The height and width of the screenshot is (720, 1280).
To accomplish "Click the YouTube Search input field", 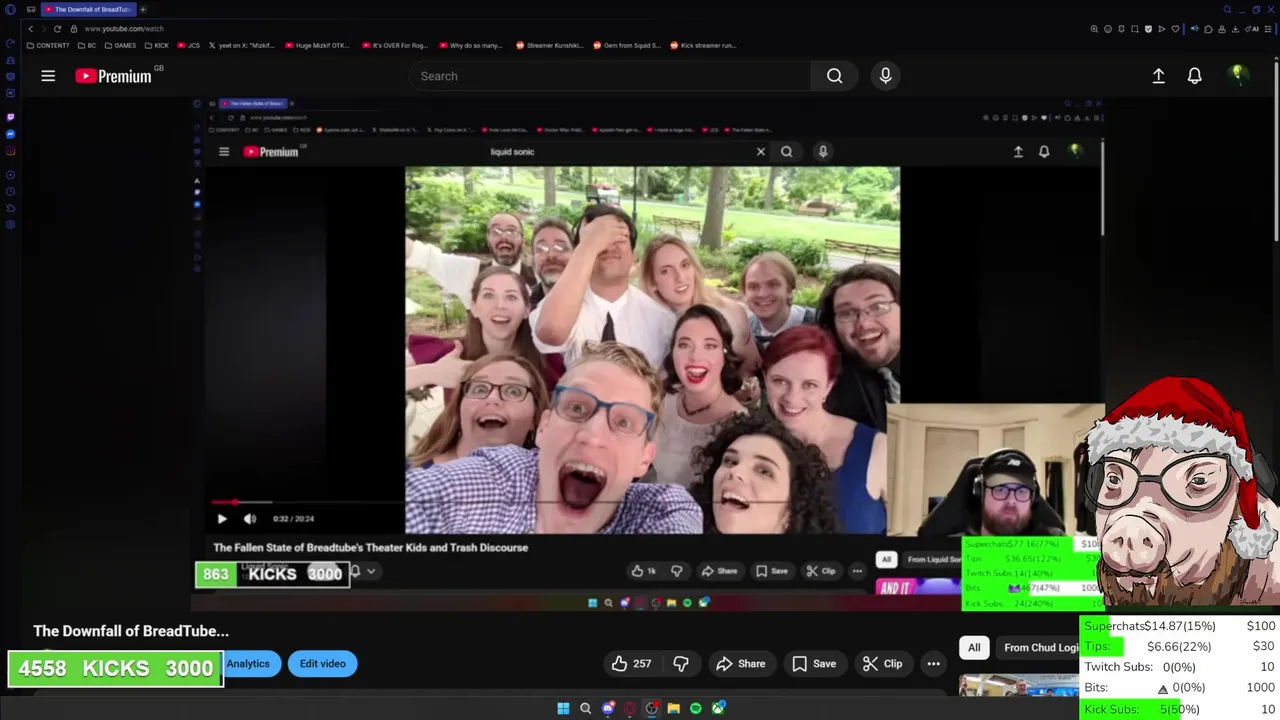I will [x=610, y=76].
